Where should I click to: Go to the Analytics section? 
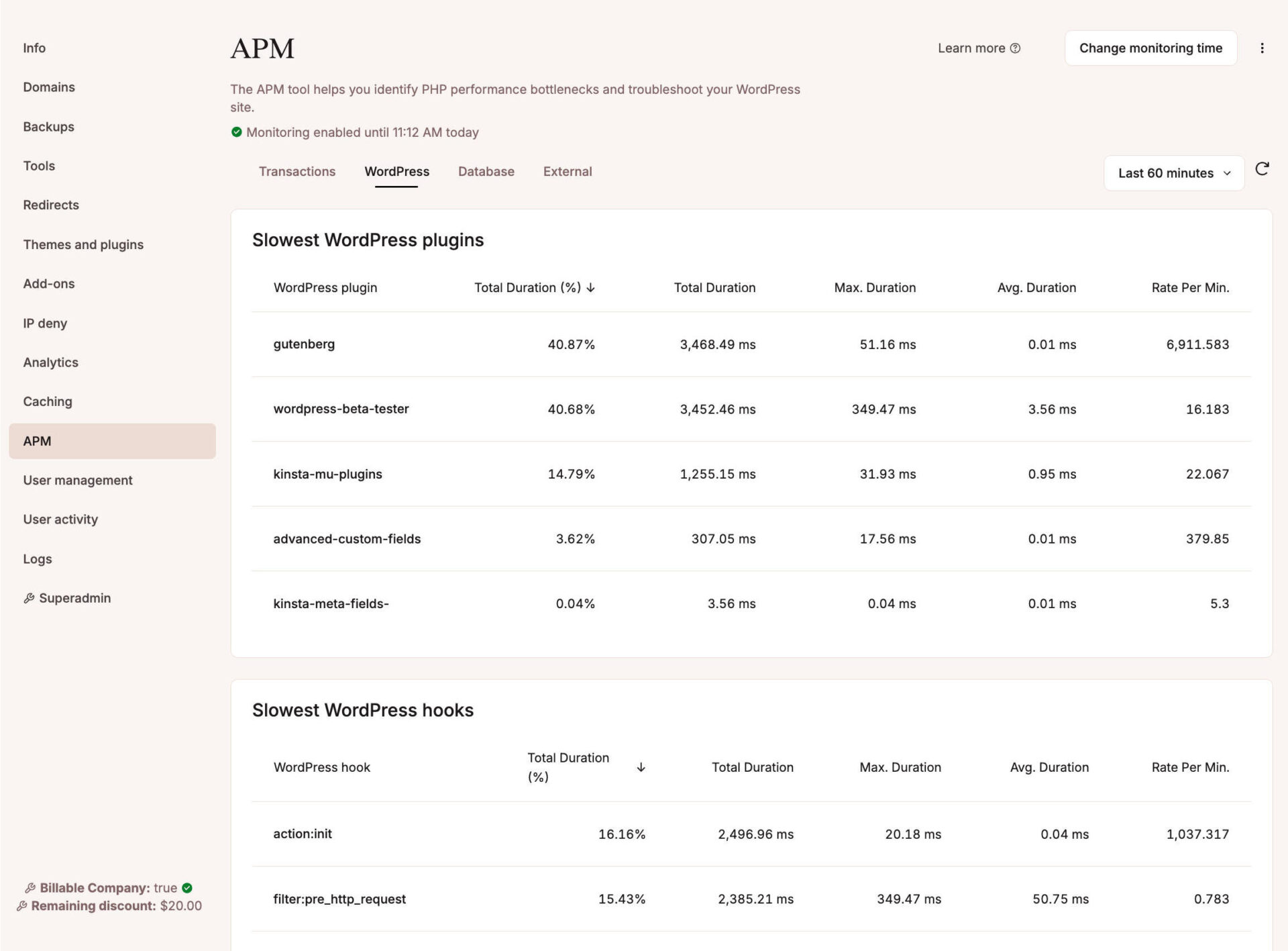pyautogui.click(x=50, y=362)
